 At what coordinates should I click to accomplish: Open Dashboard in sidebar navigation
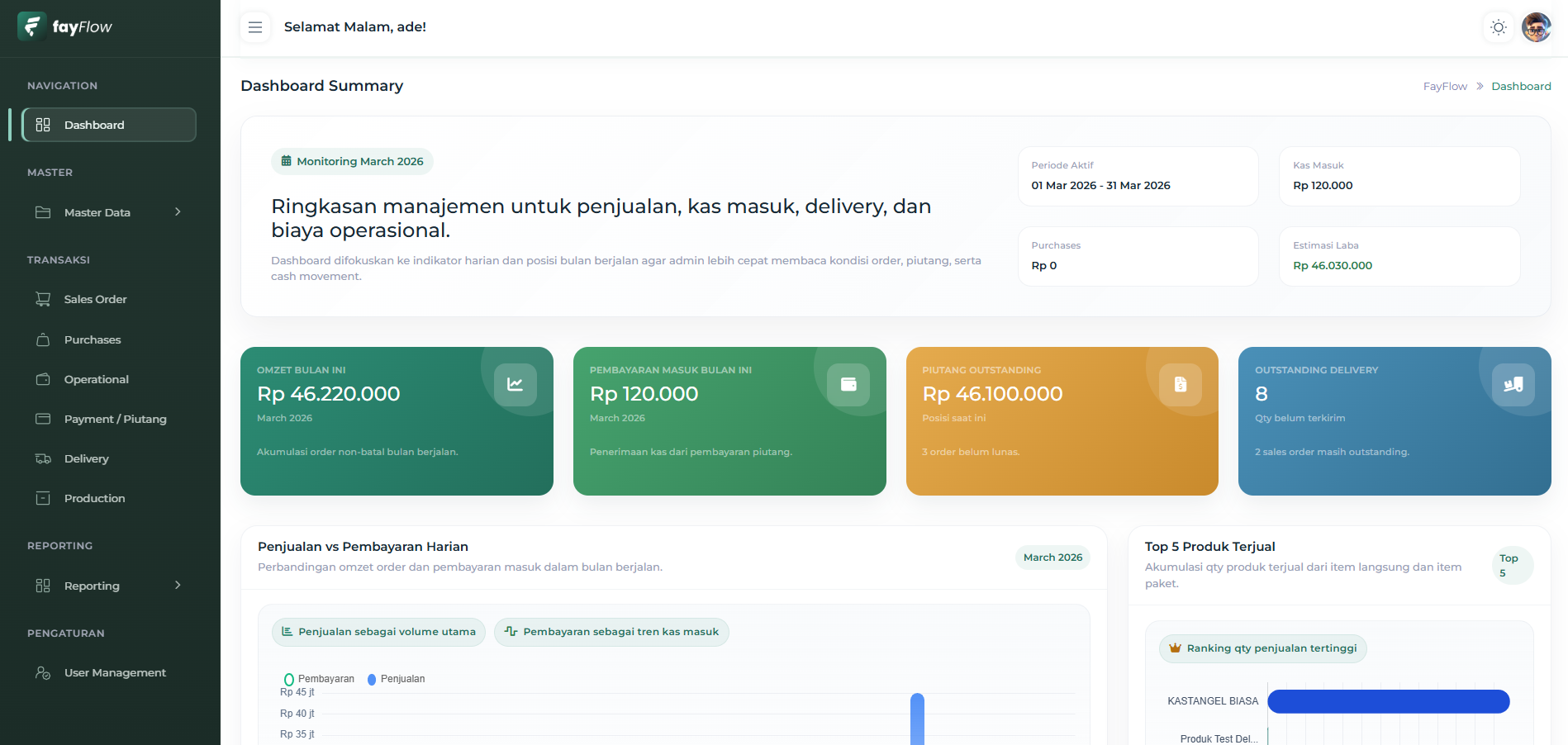click(x=109, y=125)
